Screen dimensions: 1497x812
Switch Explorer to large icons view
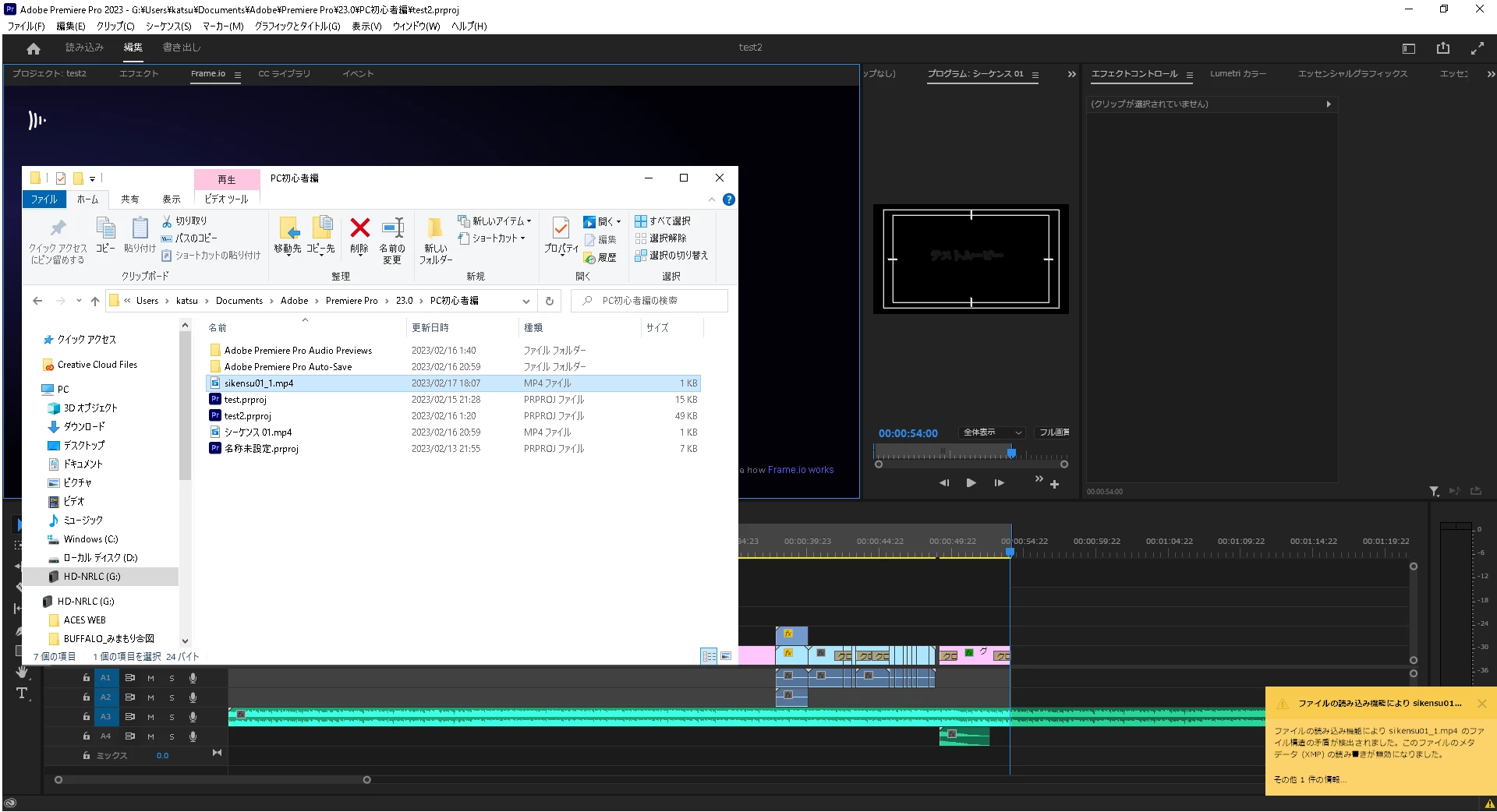(x=726, y=656)
